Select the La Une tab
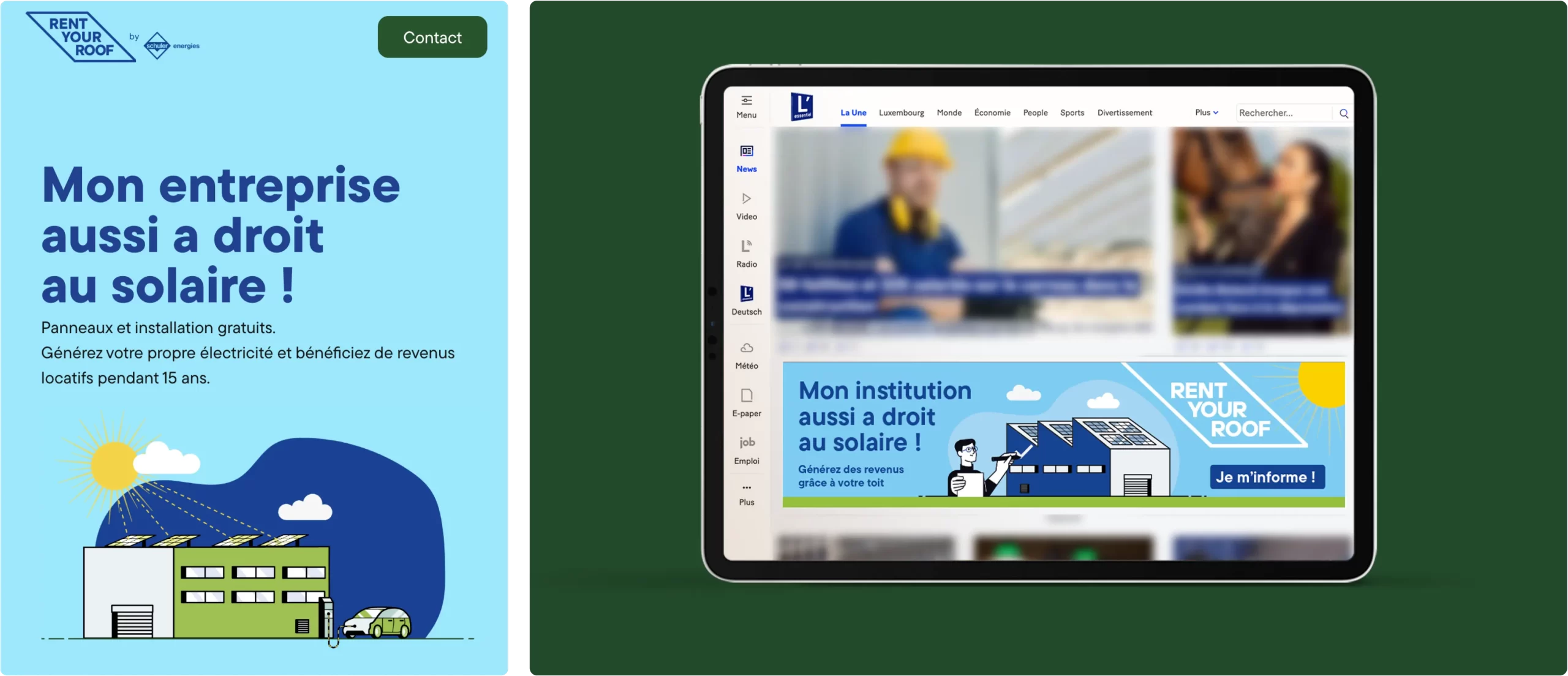The height and width of the screenshot is (676, 1568). tap(853, 113)
